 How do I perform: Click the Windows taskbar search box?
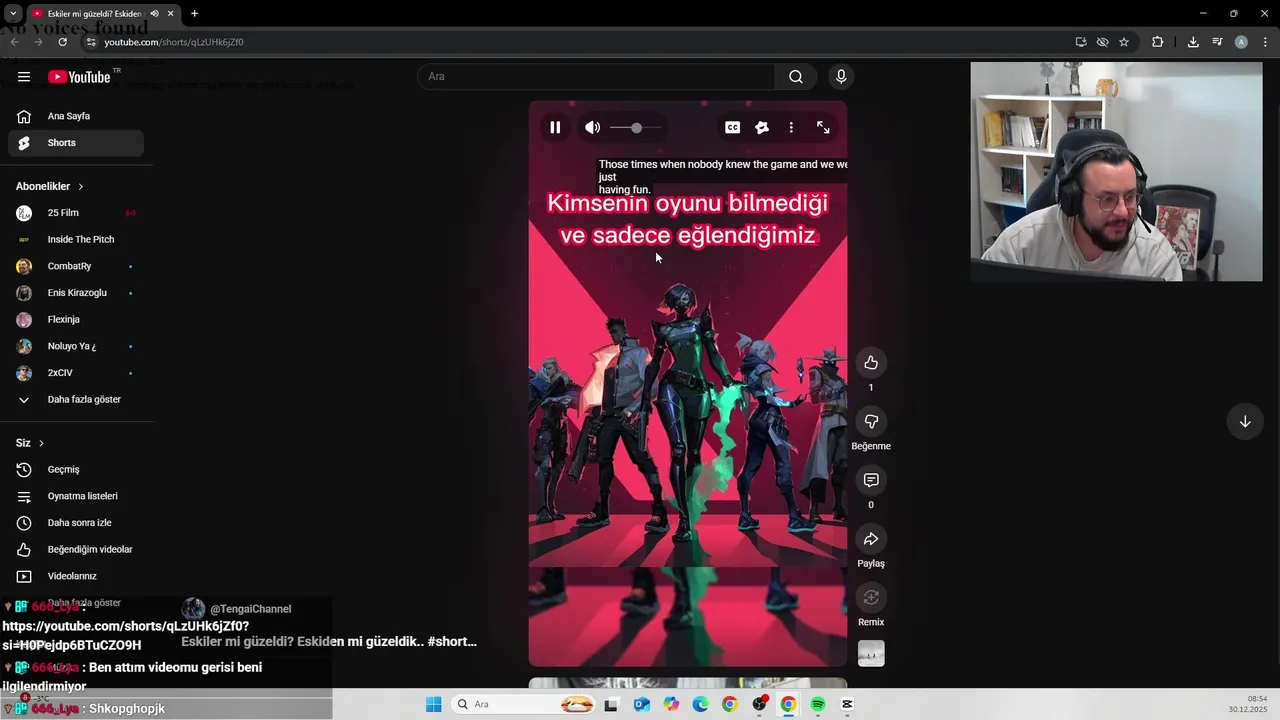coord(525,705)
